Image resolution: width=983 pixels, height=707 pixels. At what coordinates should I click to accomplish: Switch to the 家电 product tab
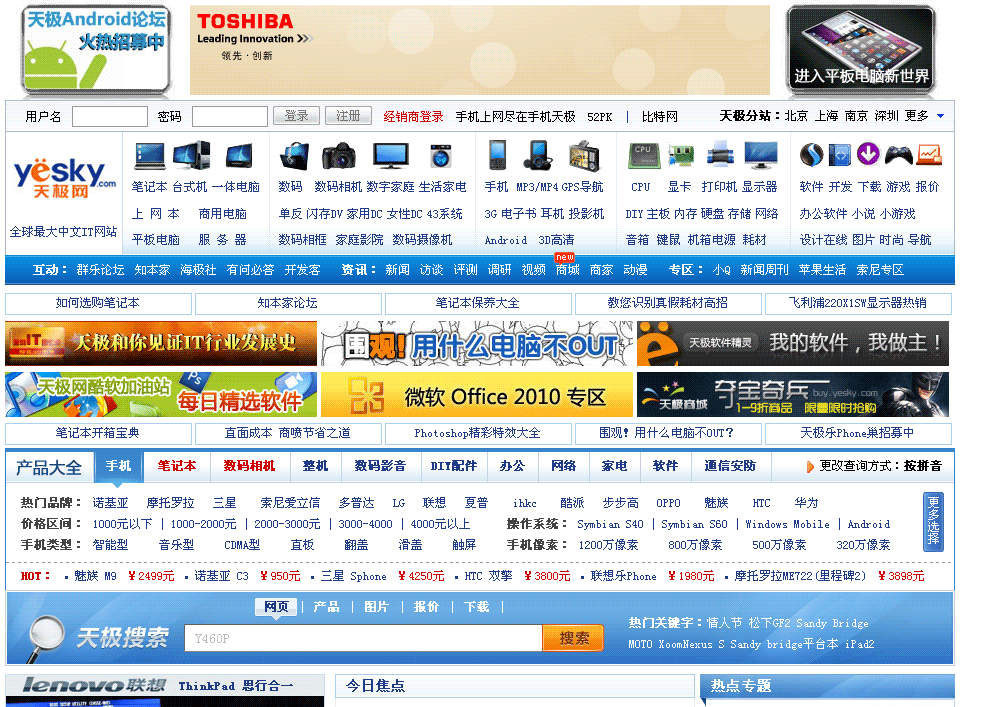[614, 466]
